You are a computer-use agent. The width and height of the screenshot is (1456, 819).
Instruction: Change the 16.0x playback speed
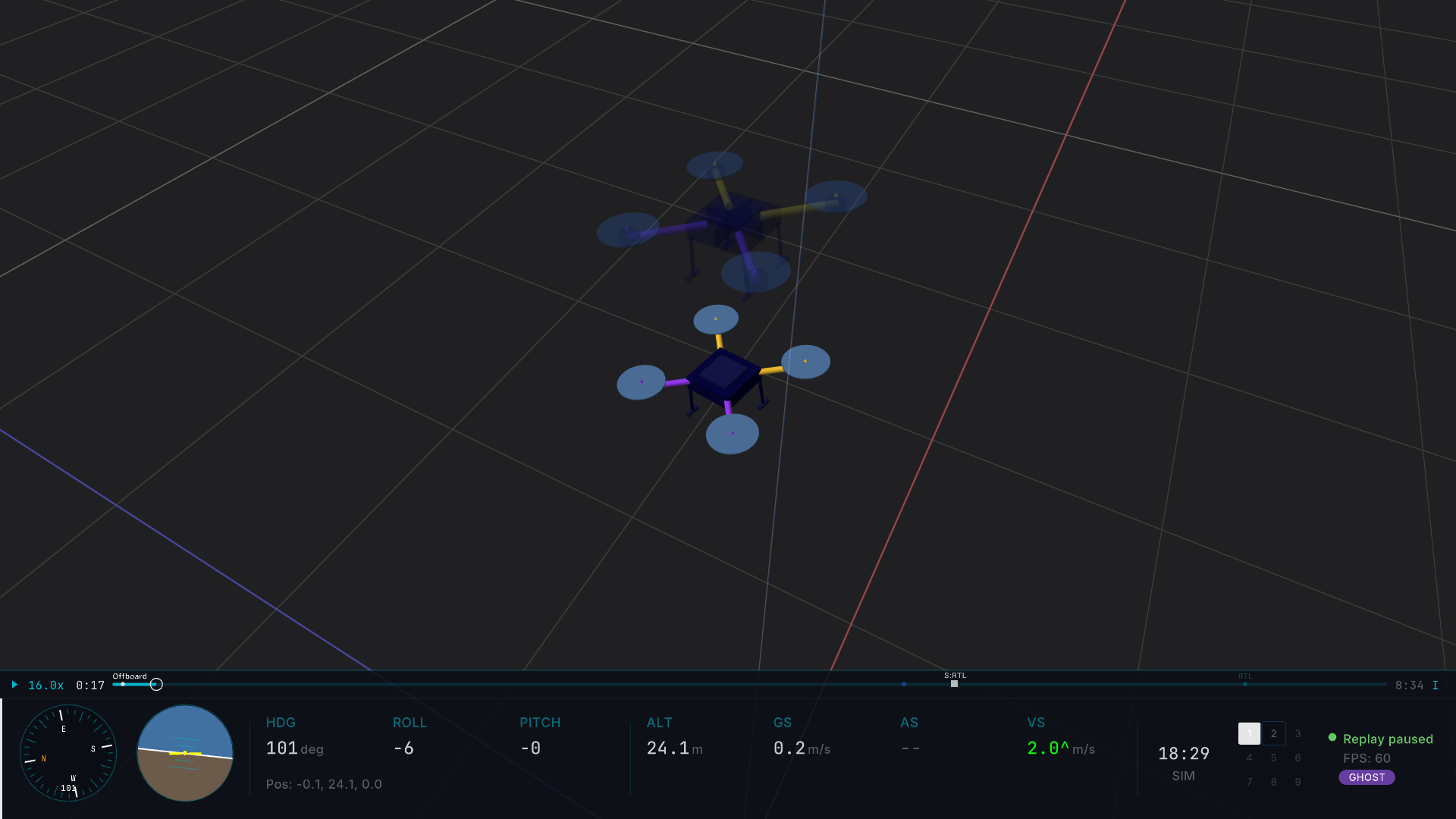(45, 686)
